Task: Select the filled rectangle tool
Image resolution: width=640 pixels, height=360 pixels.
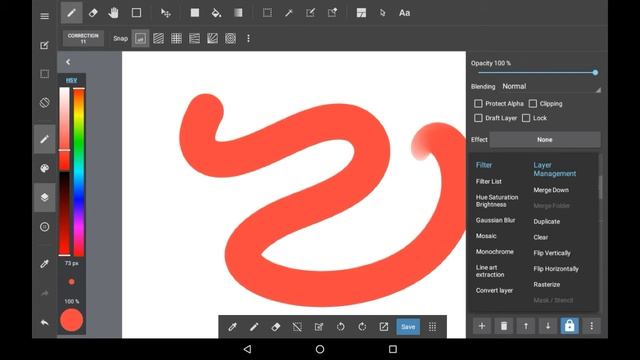Action: click(x=195, y=13)
